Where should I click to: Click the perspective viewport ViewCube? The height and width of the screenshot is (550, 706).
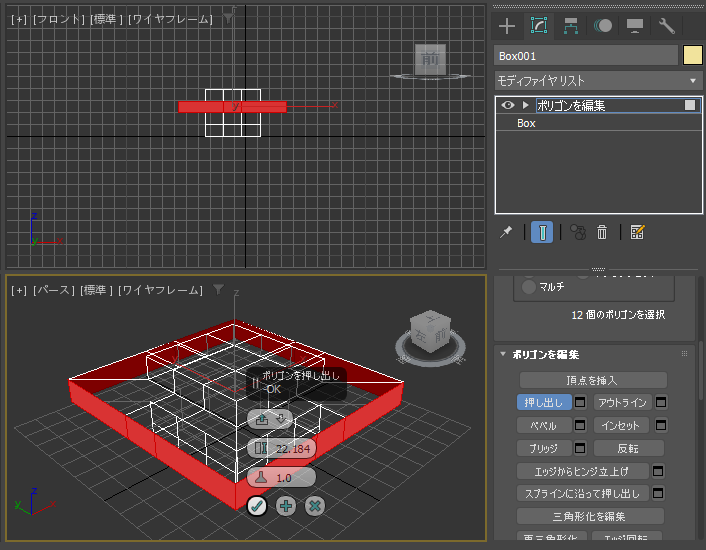430,332
